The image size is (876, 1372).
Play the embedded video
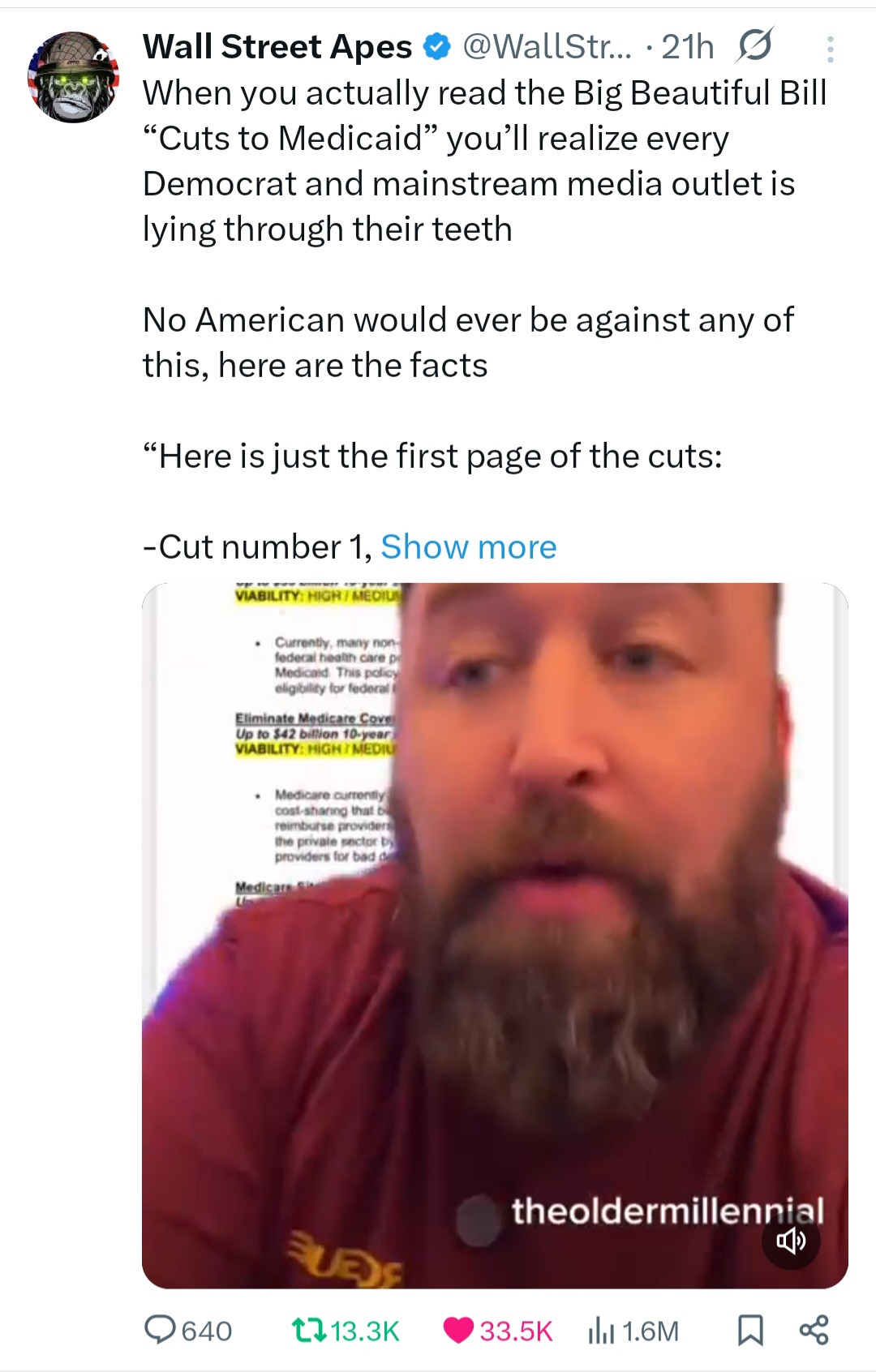pyautogui.click(x=495, y=935)
